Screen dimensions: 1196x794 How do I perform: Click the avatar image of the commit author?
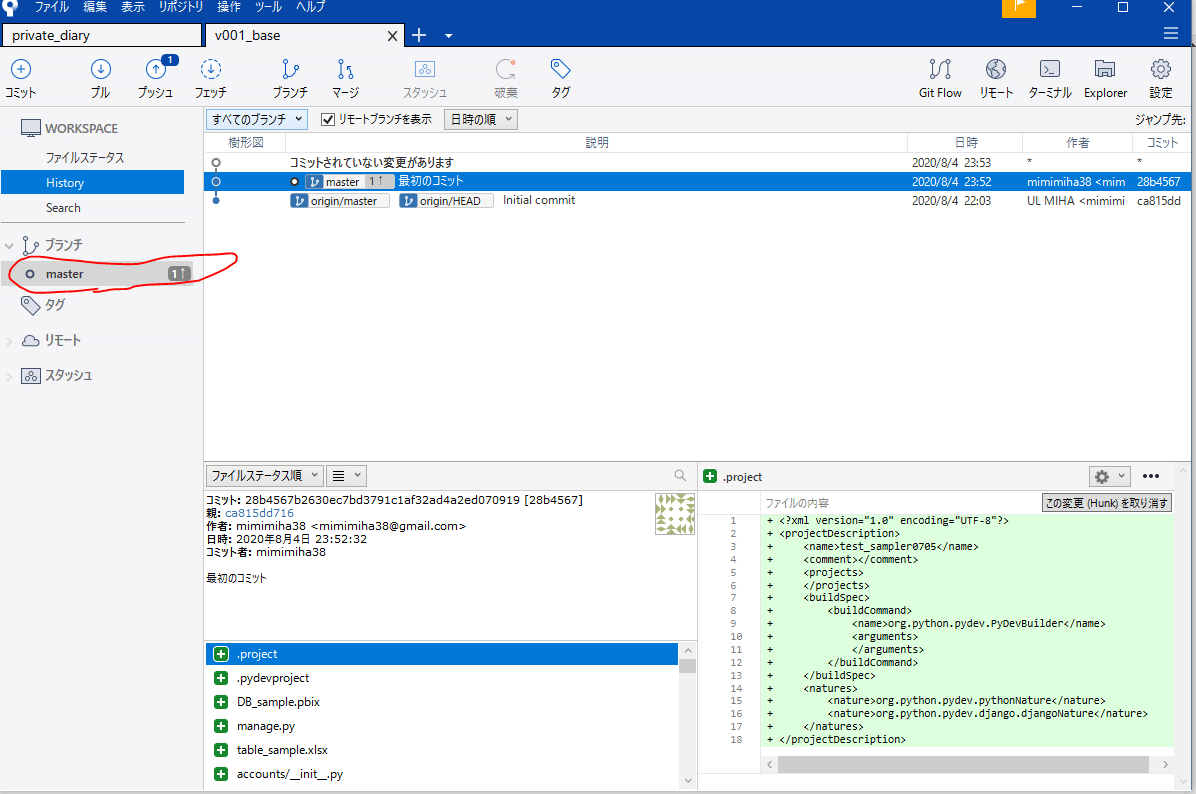675,513
